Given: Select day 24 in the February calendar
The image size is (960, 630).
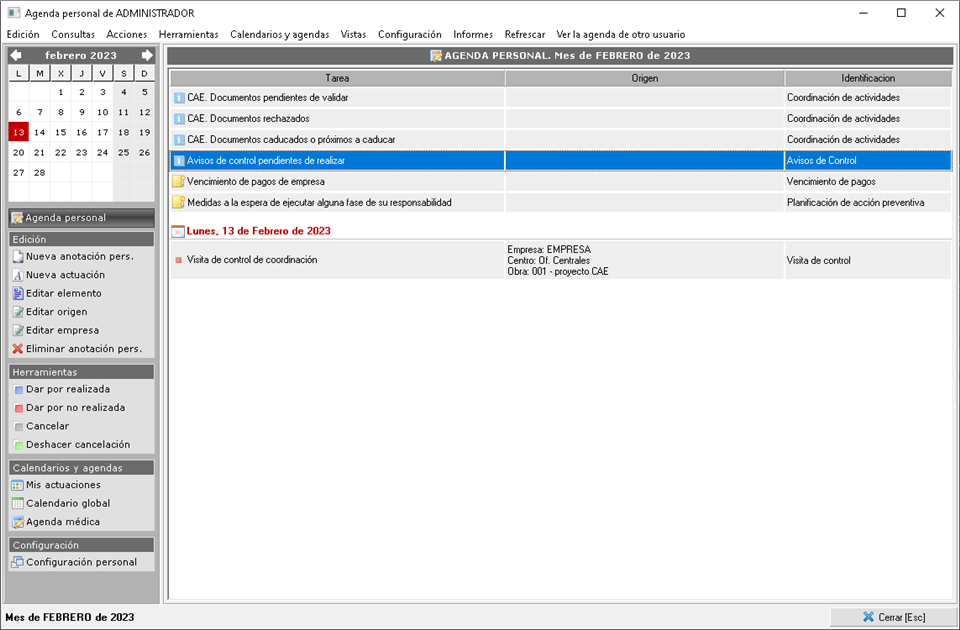Looking at the screenshot, I should coord(102,152).
